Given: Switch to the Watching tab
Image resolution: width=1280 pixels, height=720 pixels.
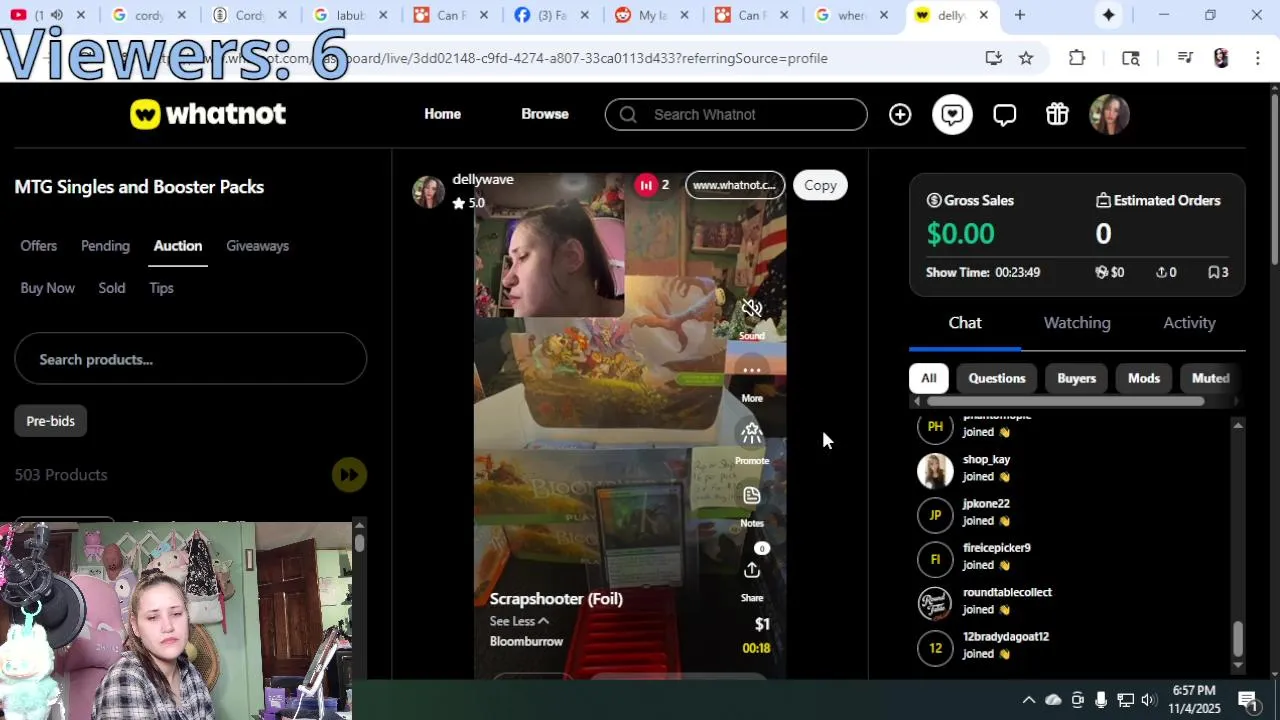Looking at the screenshot, I should click(1077, 323).
